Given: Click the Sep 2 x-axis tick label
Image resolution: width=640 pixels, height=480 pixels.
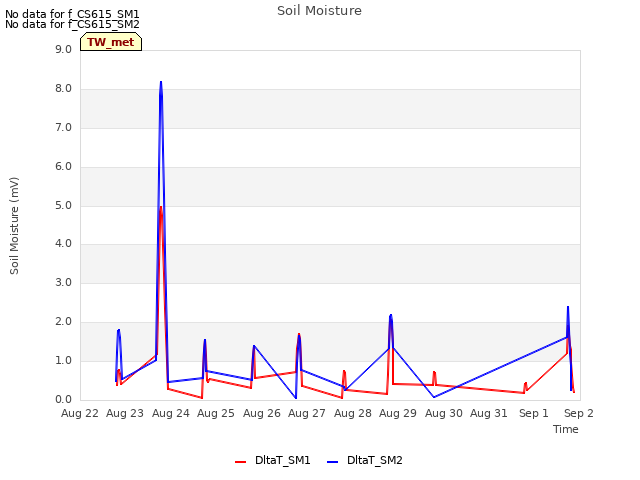Looking at the screenshot, I should pos(579,413).
